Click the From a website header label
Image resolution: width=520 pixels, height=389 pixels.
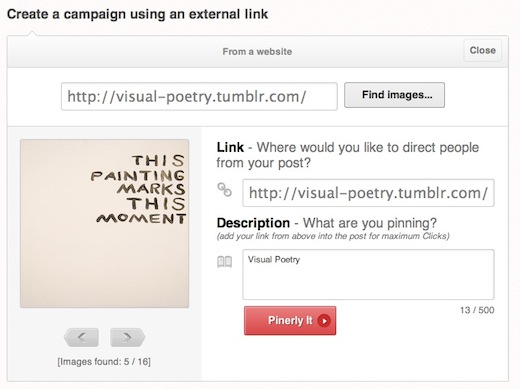point(257,52)
